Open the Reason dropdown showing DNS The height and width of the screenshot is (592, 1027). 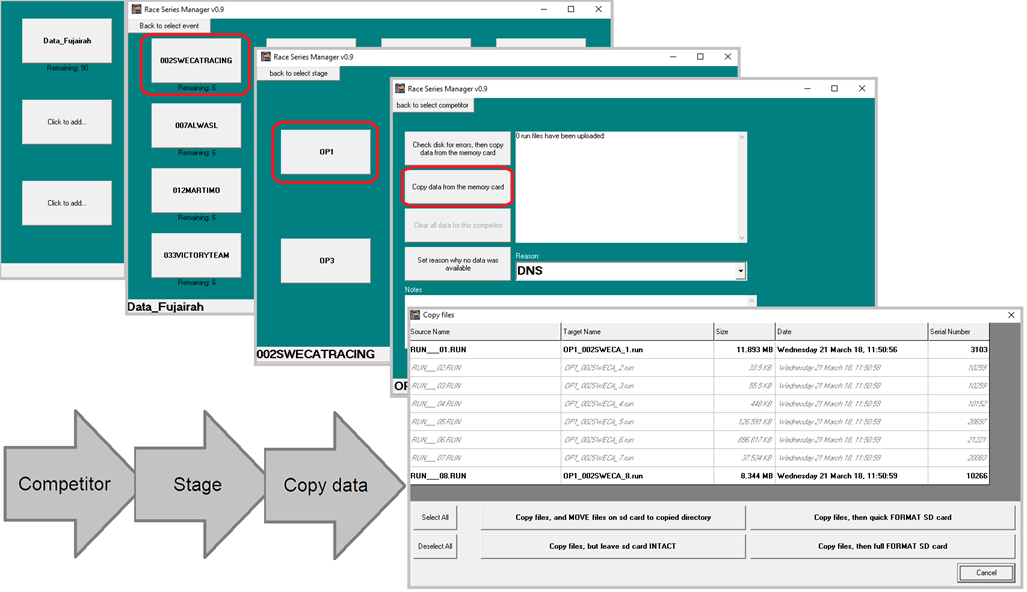[740, 271]
